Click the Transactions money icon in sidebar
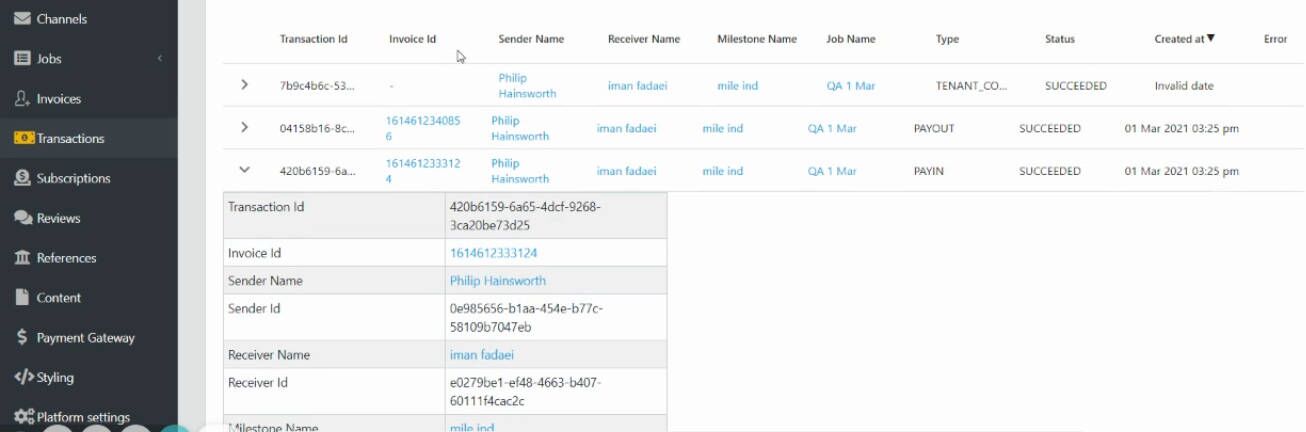 [x=23, y=138]
